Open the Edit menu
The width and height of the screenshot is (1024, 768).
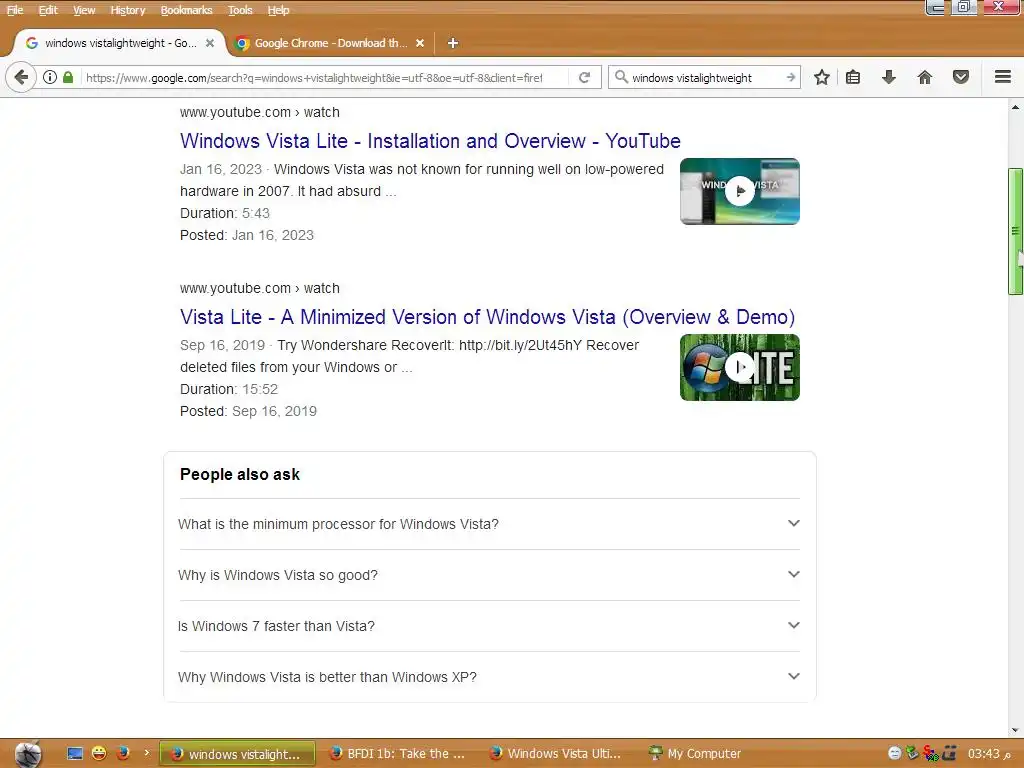click(x=48, y=10)
